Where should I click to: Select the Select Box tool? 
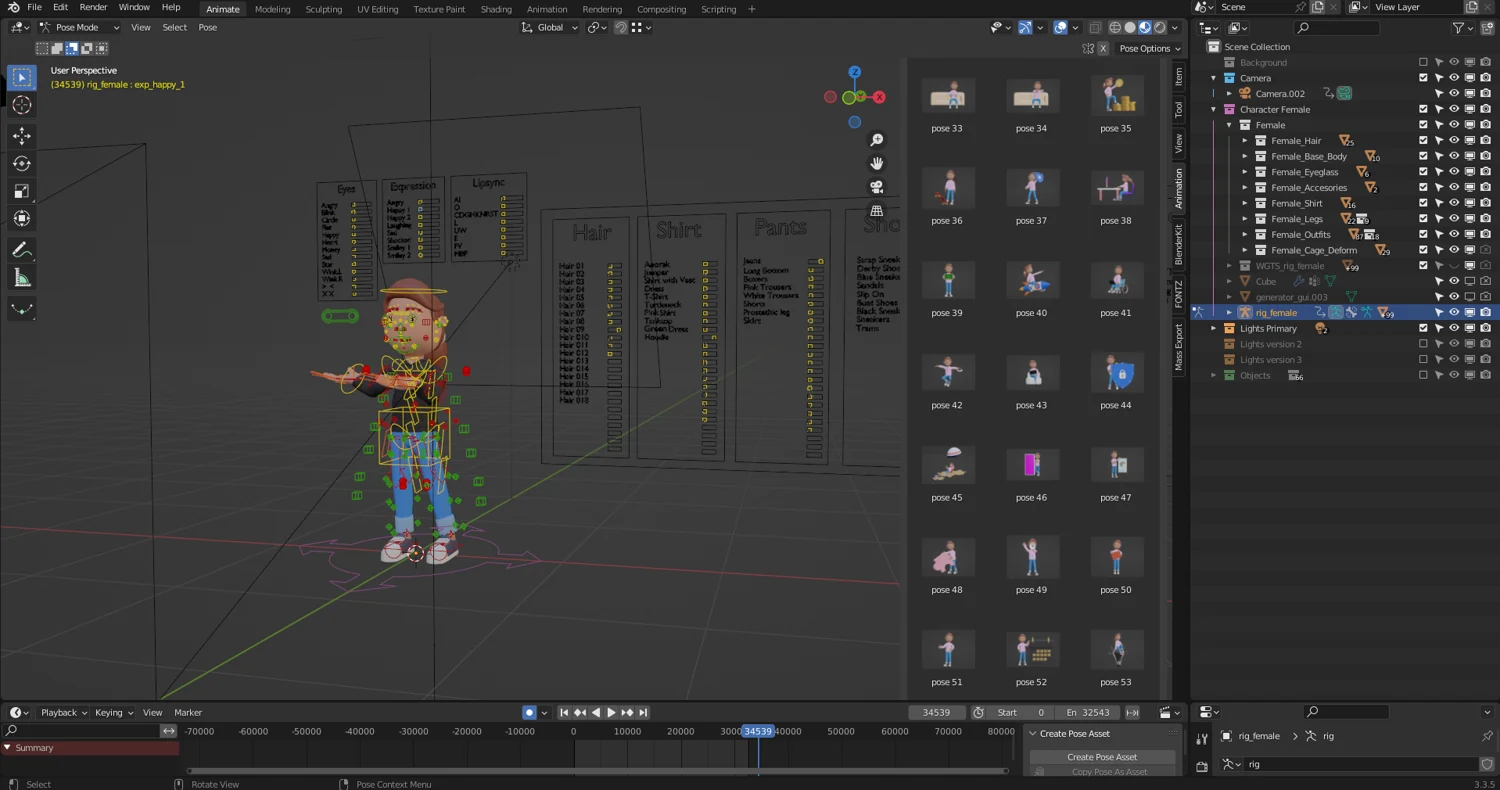pos(22,77)
